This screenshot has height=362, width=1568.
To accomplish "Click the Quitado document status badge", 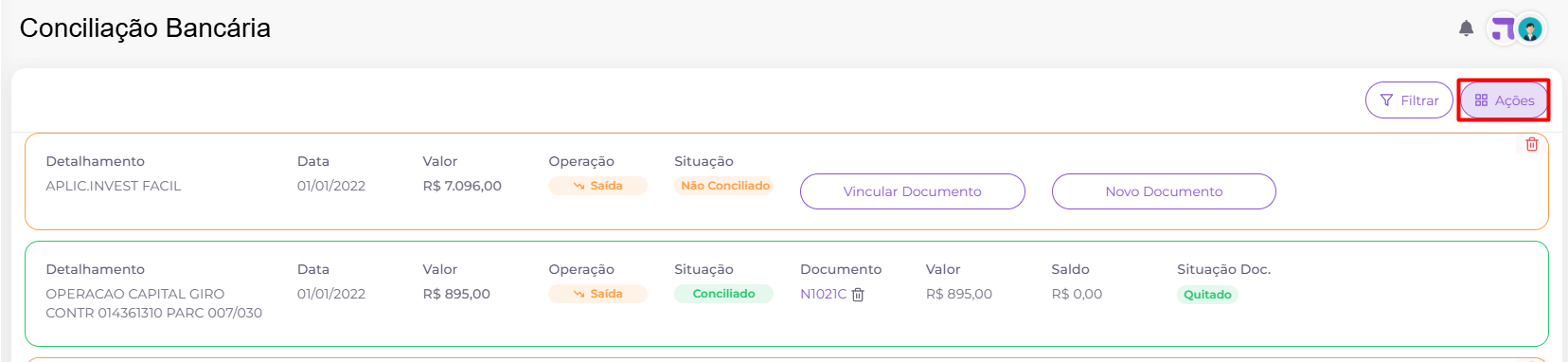I will tap(1207, 295).
